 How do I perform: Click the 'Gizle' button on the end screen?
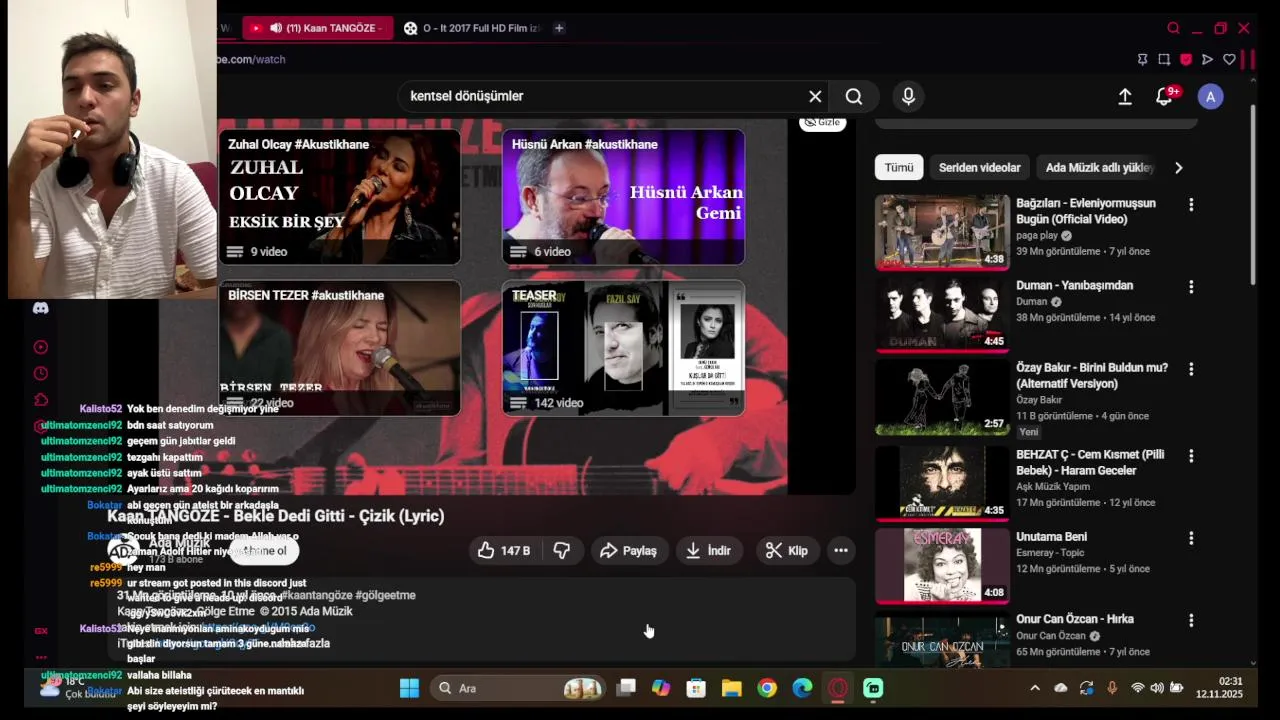click(x=823, y=122)
